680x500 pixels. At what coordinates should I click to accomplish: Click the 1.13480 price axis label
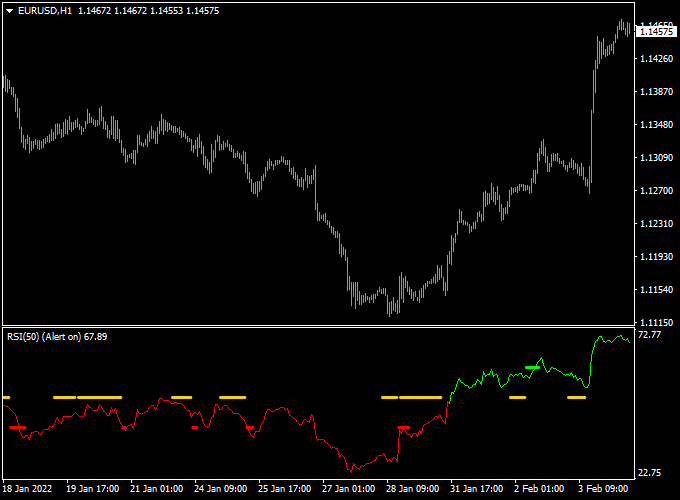click(657, 125)
